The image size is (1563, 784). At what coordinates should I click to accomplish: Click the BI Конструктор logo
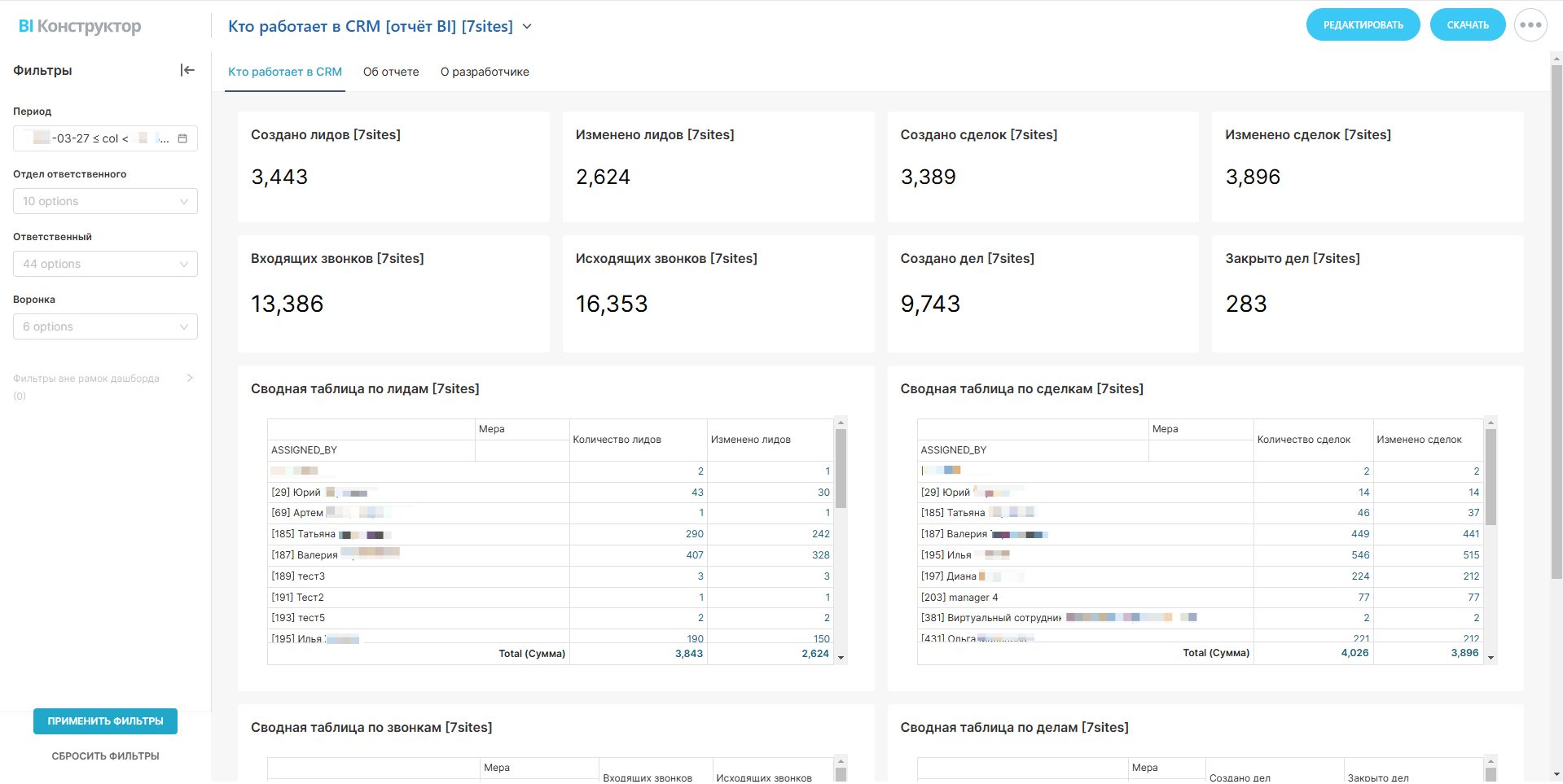click(x=80, y=26)
